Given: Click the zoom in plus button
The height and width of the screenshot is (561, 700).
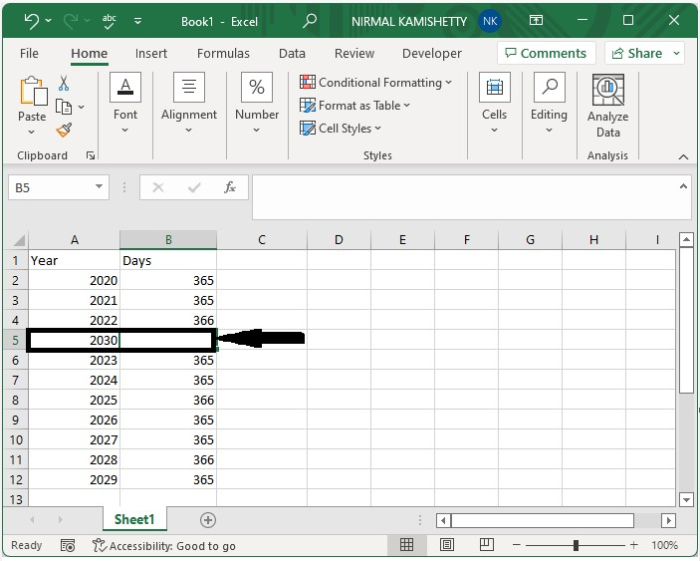Looking at the screenshot, I should click(x=633, y=545).
